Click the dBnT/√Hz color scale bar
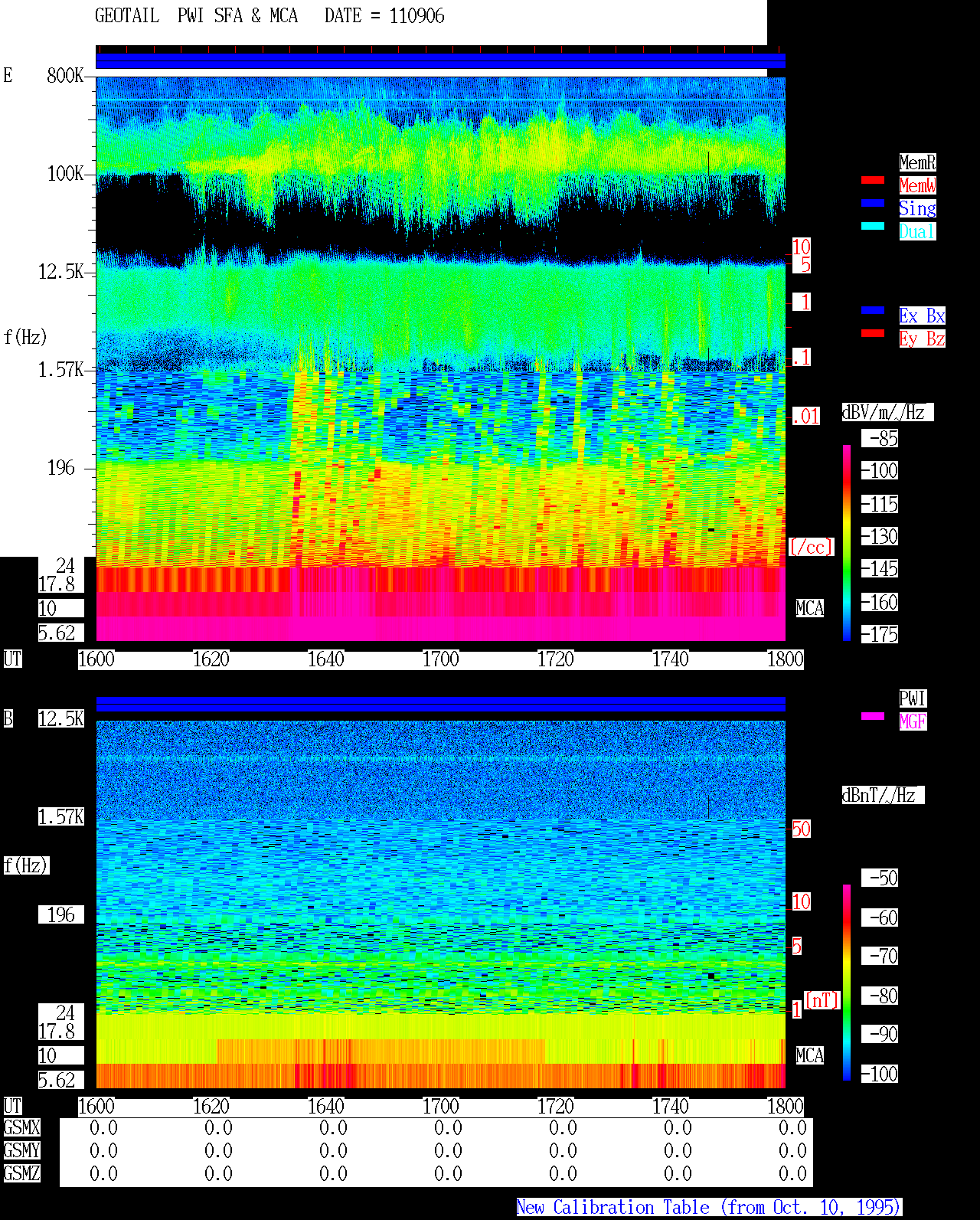The width and height of the screenshot is (980, 1220). (x=847, y=983)
